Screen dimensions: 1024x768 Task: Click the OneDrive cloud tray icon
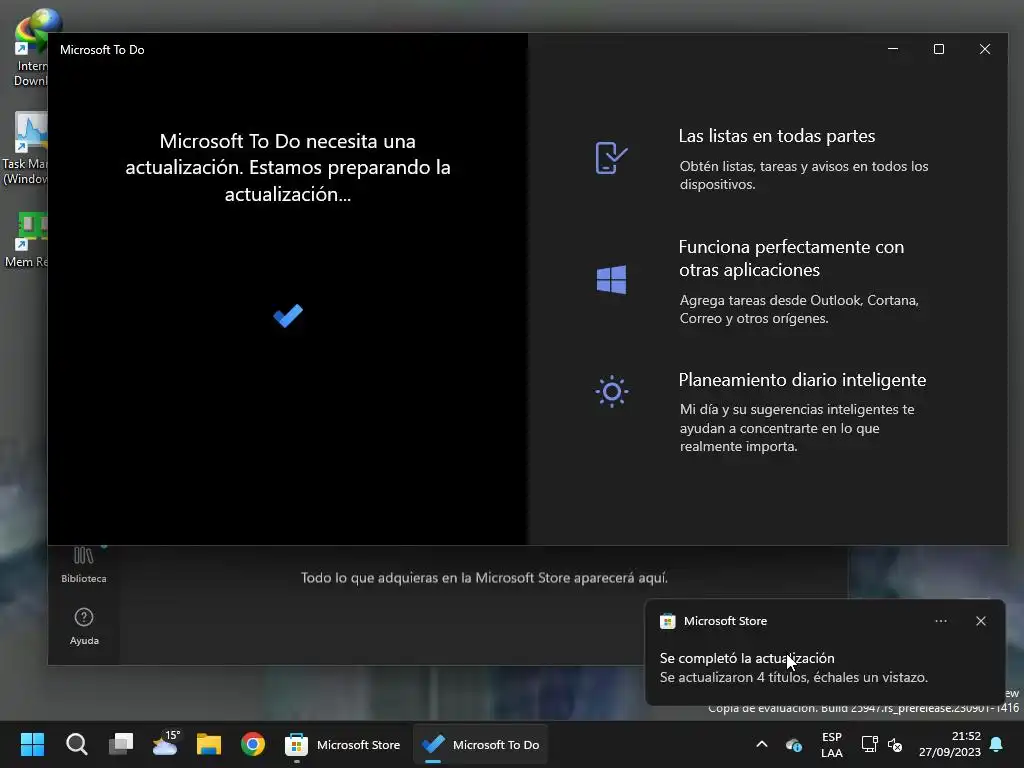coord(793,744)
